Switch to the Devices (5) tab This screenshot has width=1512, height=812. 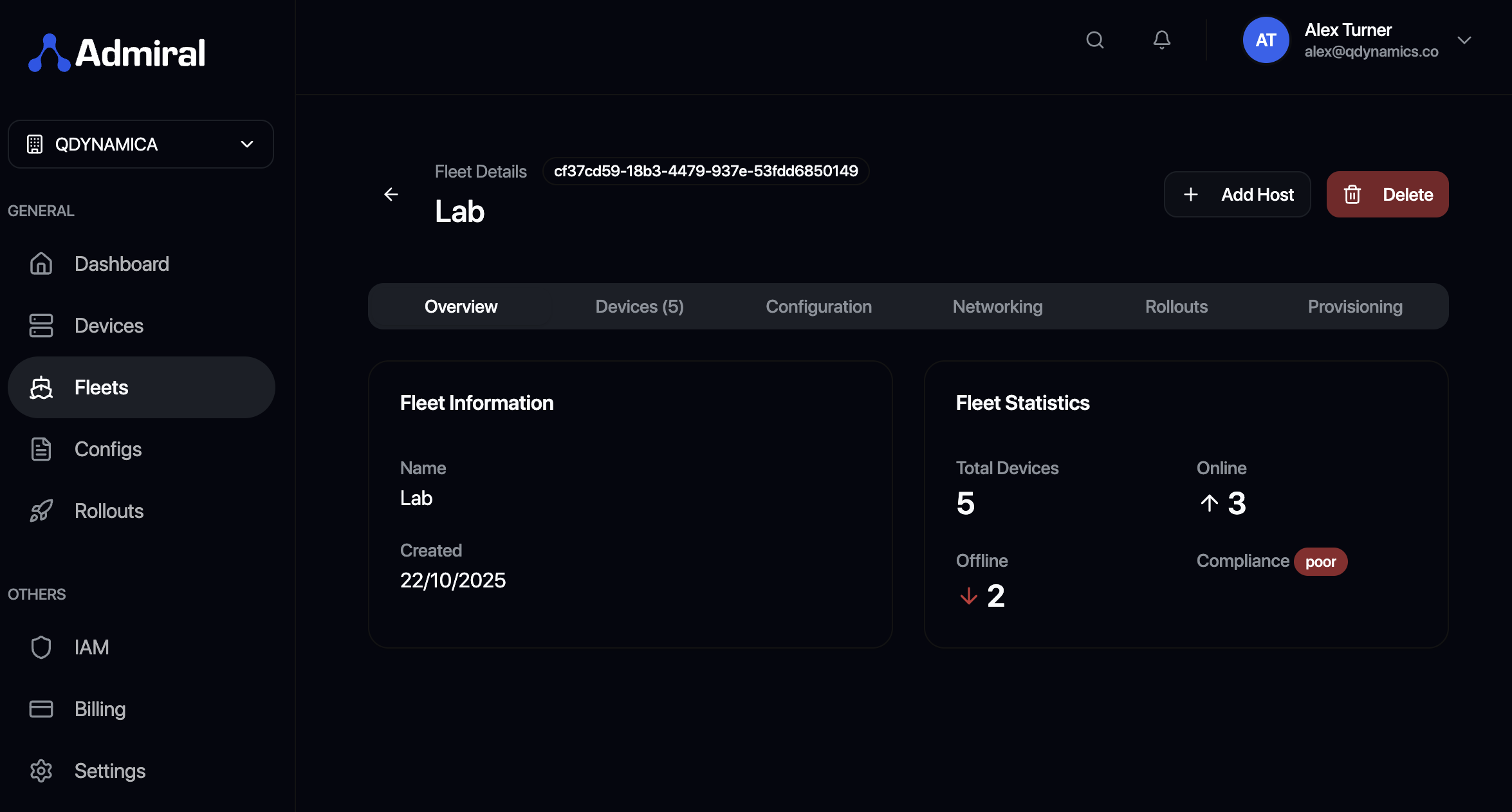pos(639,306)
